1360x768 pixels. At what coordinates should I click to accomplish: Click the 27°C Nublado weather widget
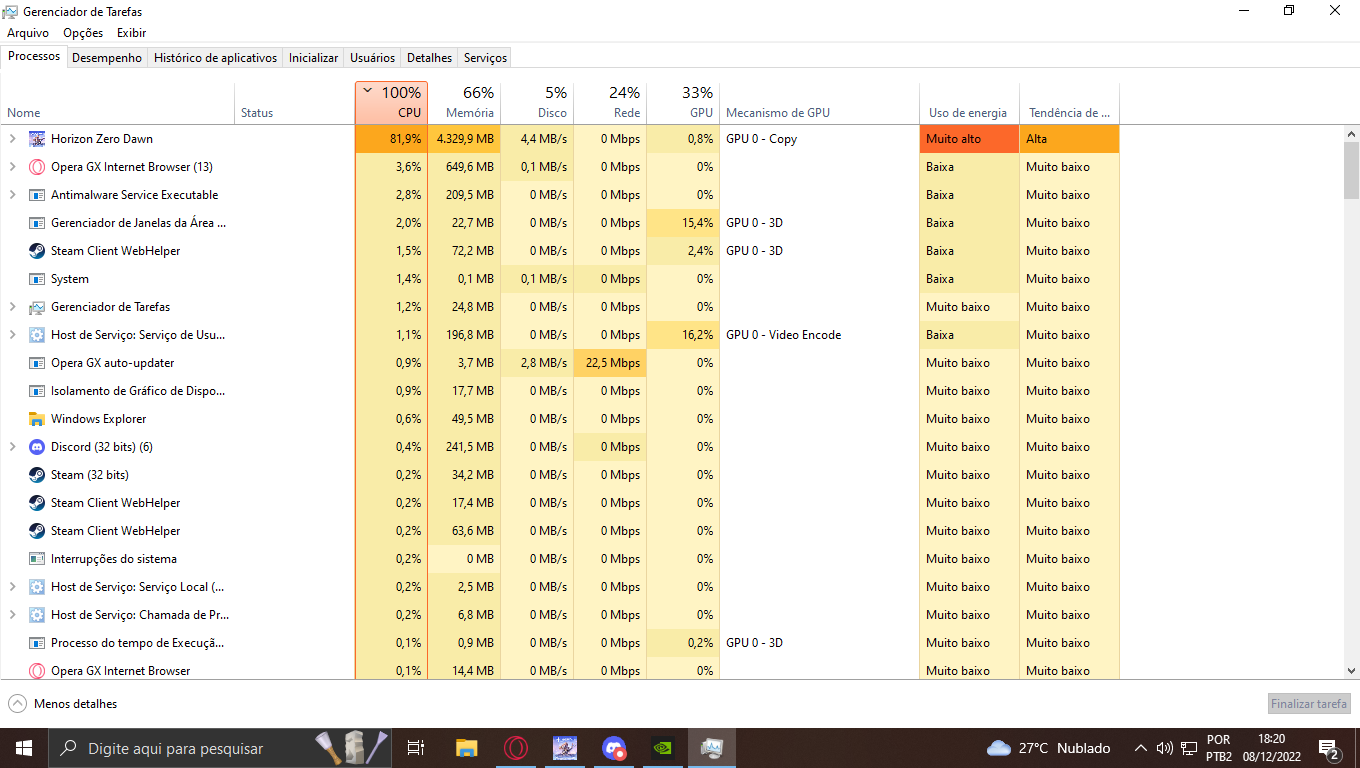(1049, 748)
